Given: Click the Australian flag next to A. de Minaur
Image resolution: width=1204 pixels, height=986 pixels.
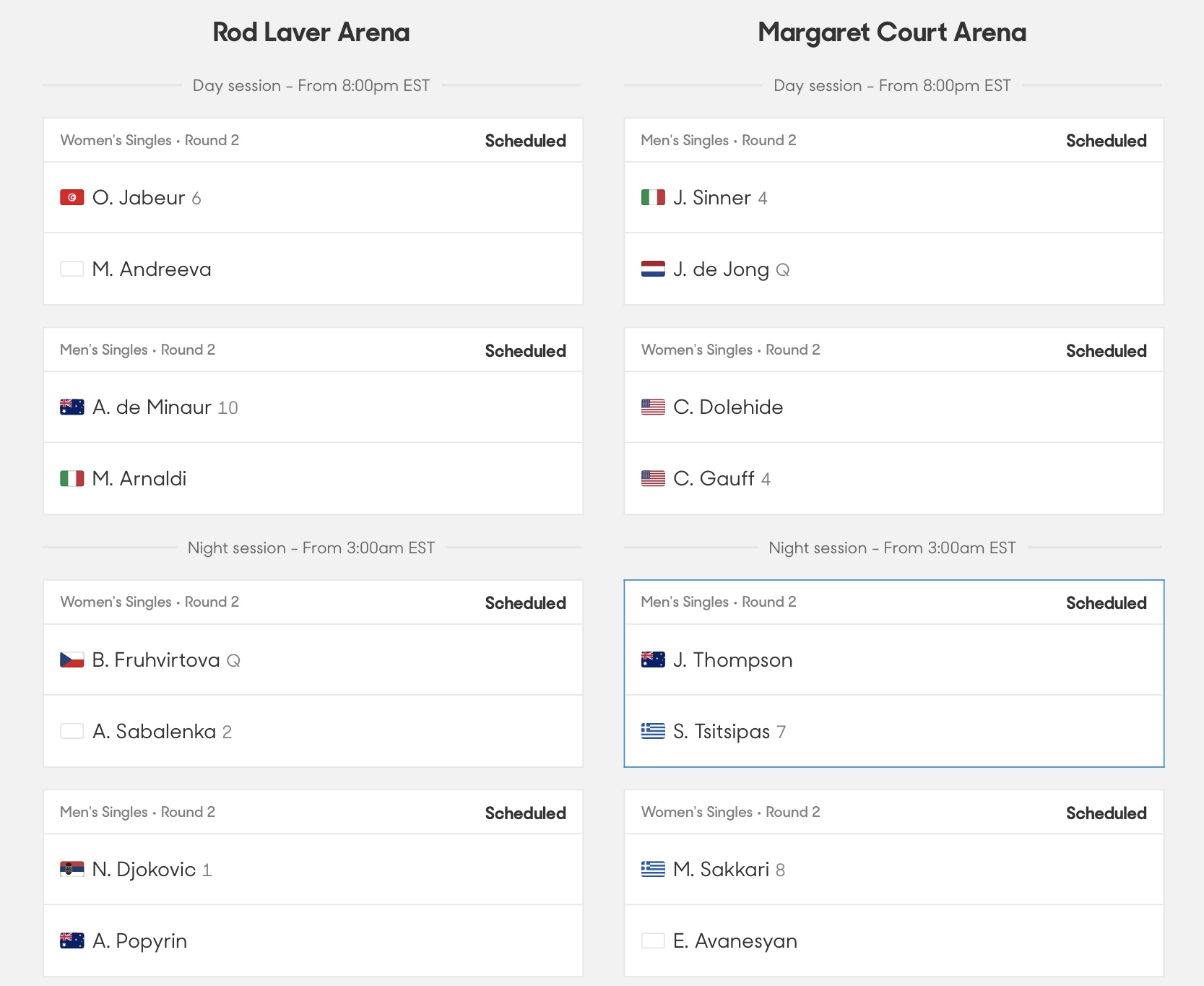Looking at the screenshot, I should pyautogui.click(x=72, y=407).
